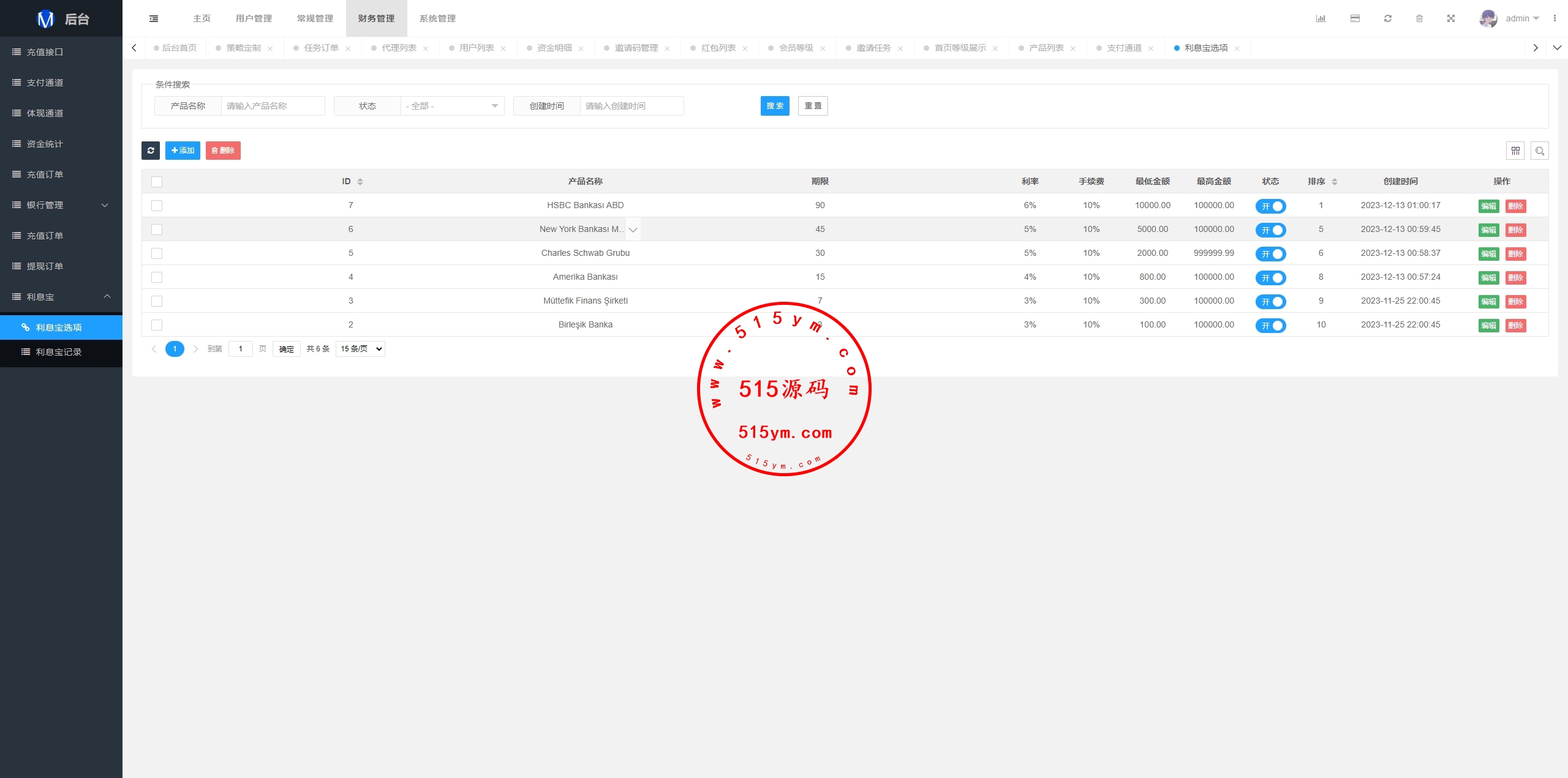Click the table search magnifier icon
This screenshot has width=1568, height=778.
[1540, 151]
